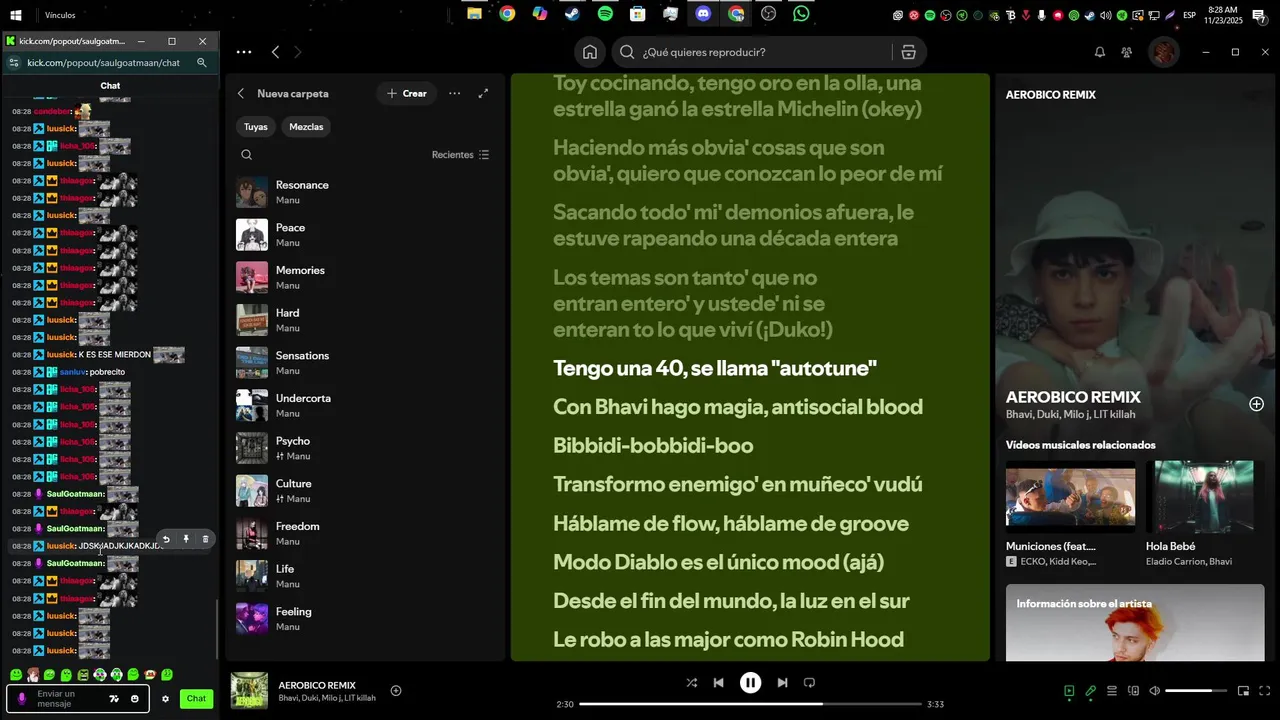Open the Memories playlist
The height and width of the screenshot is (720, 1280).
point(365,277)
